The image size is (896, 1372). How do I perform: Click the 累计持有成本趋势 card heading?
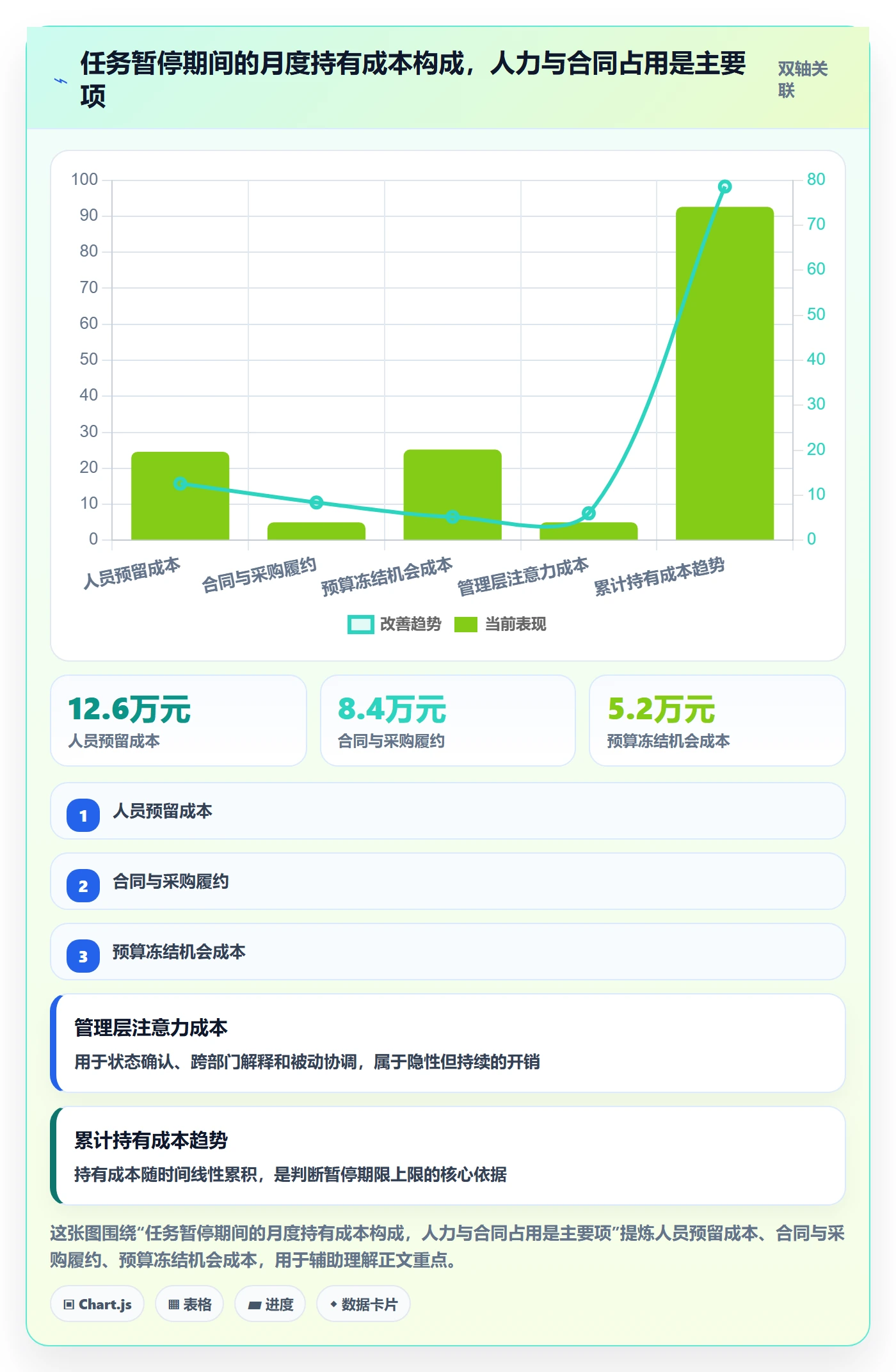pos(151,1140)
